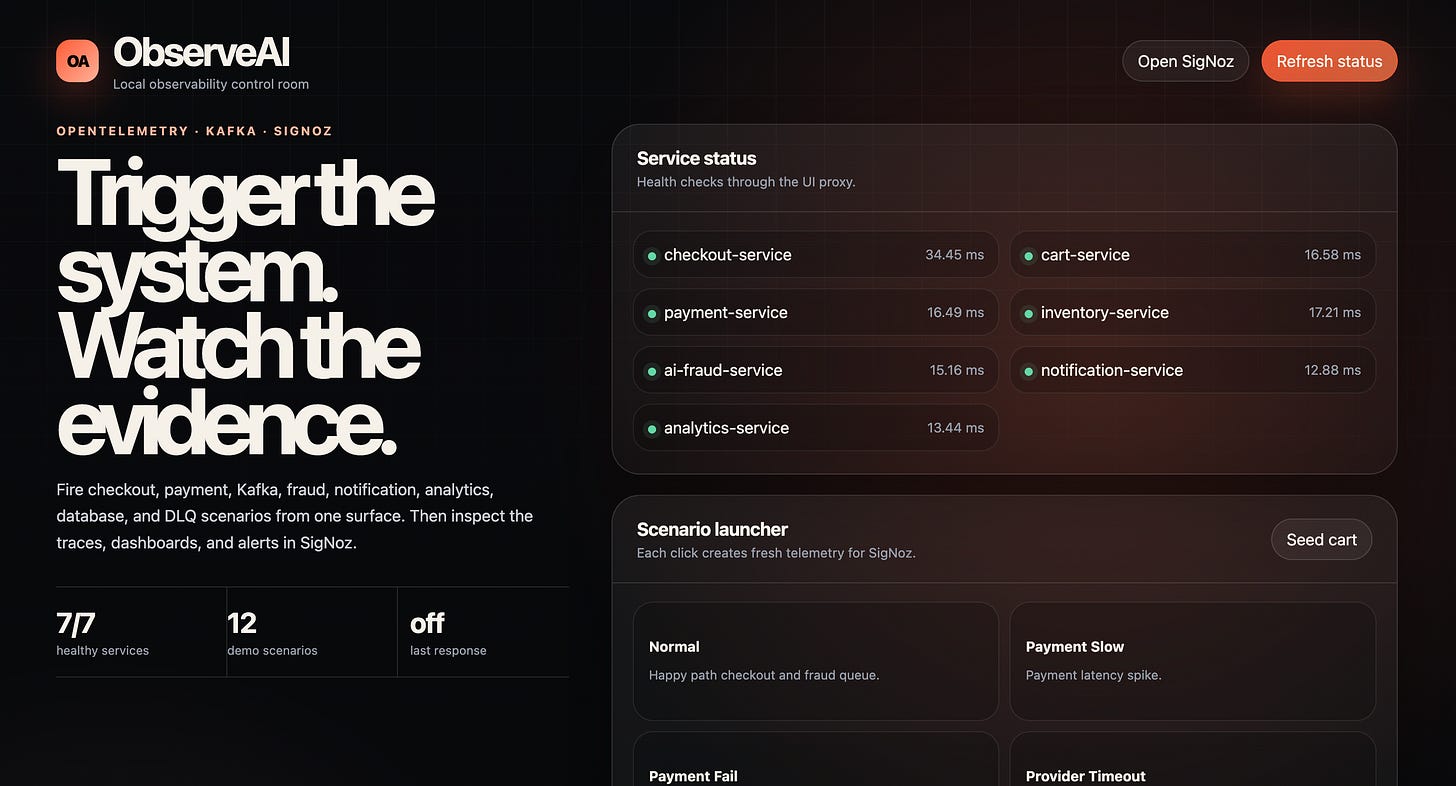
Task: Select the checkout-service status row
Action: pos(816,255)
